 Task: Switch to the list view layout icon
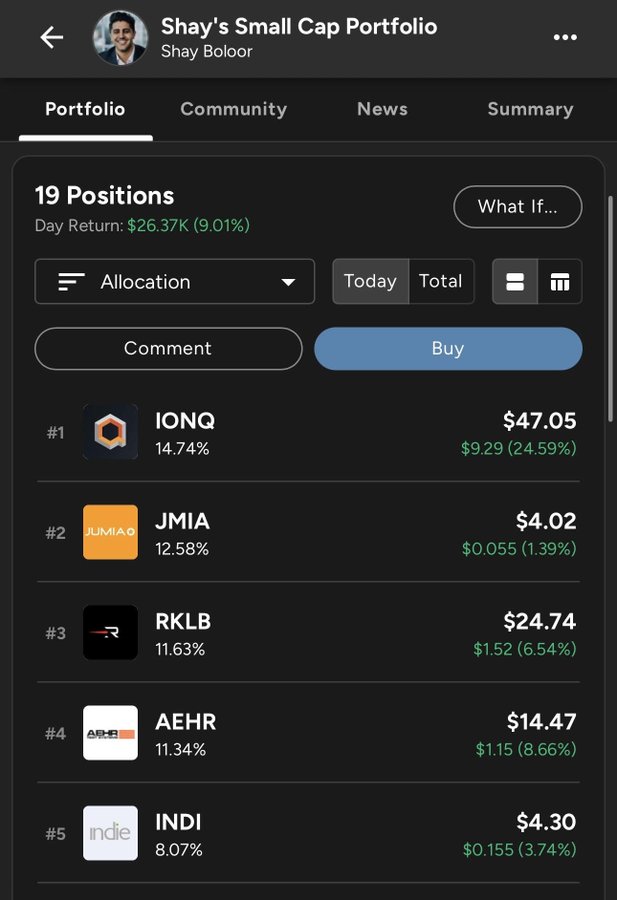tap(515, 282)
